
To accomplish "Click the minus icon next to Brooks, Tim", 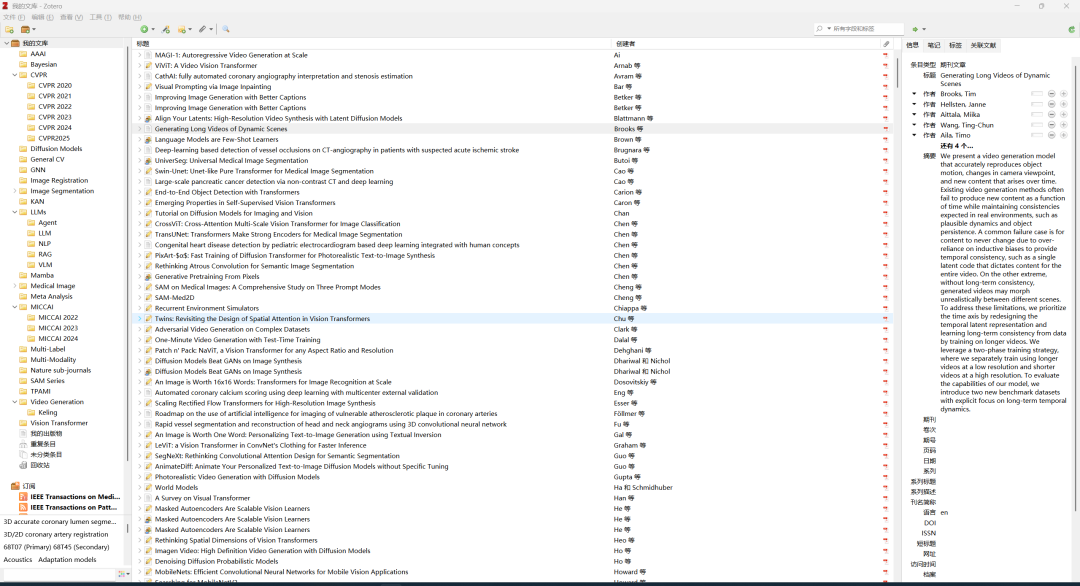I will point(1052,94).
